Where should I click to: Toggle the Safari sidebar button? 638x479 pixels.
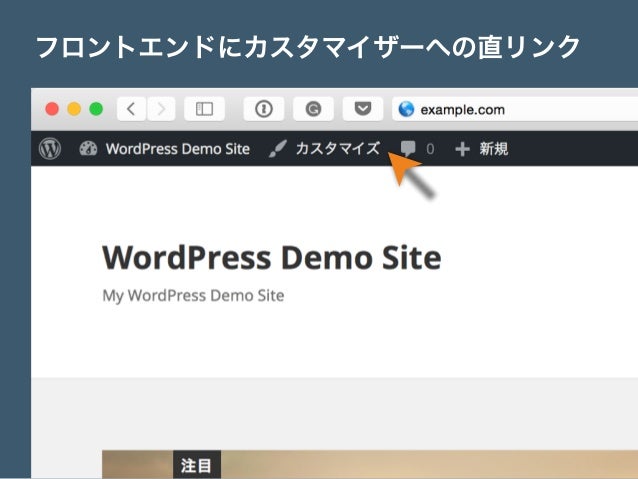204,109
